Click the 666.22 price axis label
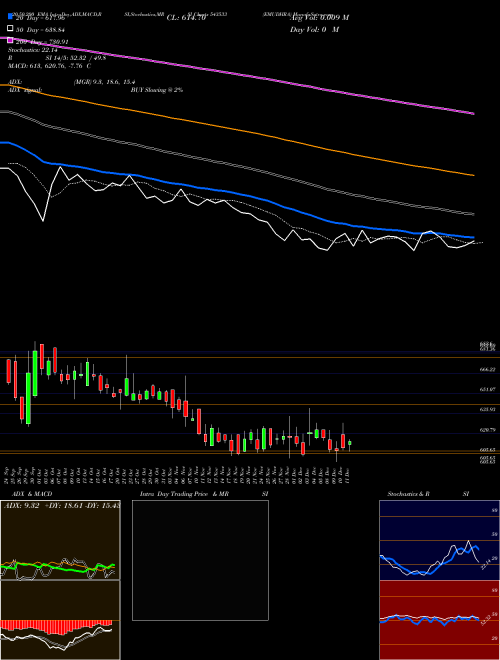Viewport: 500px width, 660px height. tap(487, 369)
